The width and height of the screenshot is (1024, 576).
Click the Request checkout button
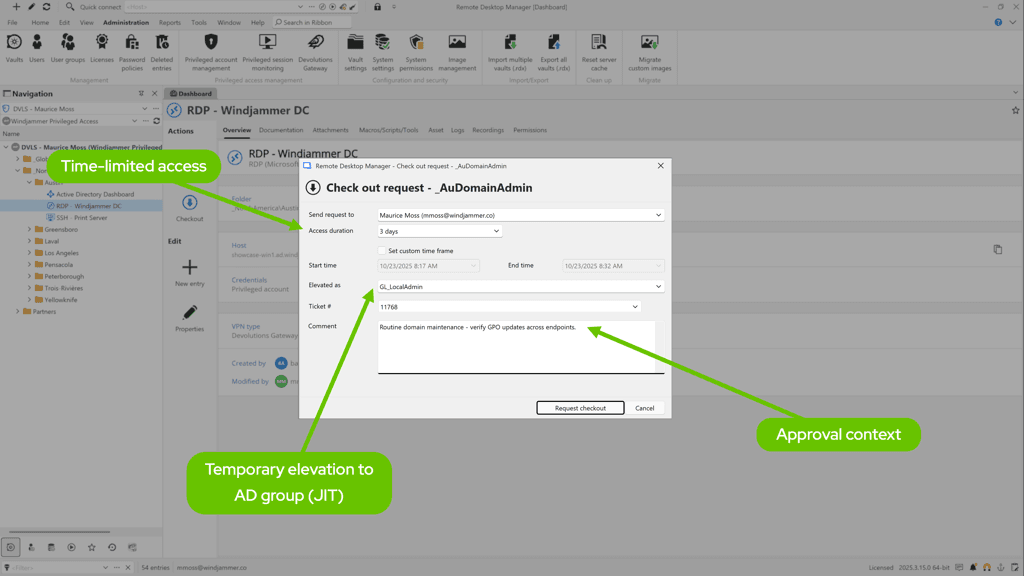580,407
